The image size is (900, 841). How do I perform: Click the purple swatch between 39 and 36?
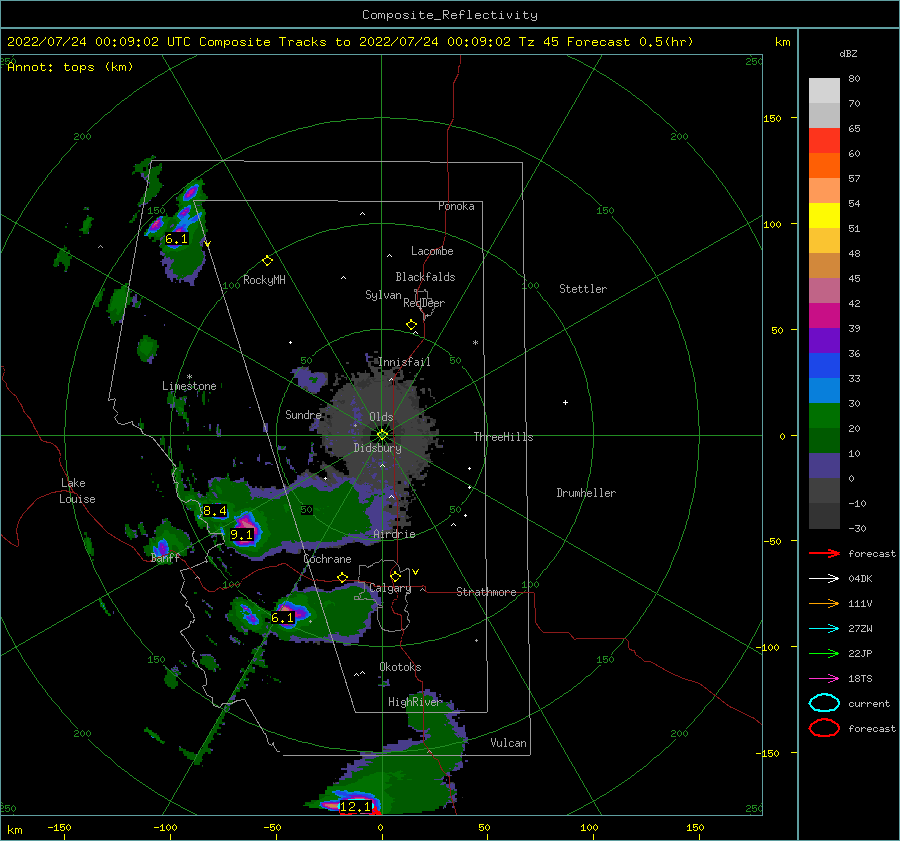coord(824,341)
